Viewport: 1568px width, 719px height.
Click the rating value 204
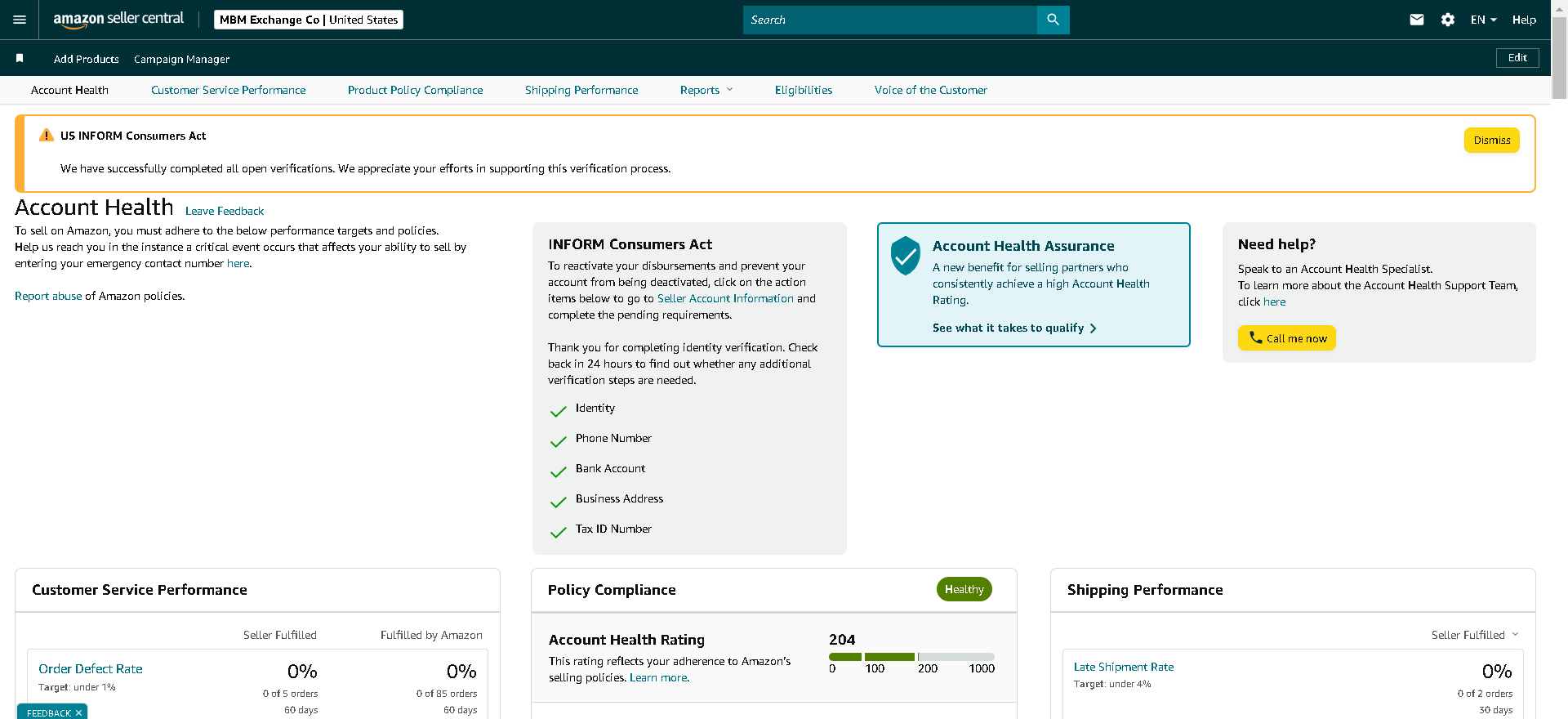click(842, 640)
